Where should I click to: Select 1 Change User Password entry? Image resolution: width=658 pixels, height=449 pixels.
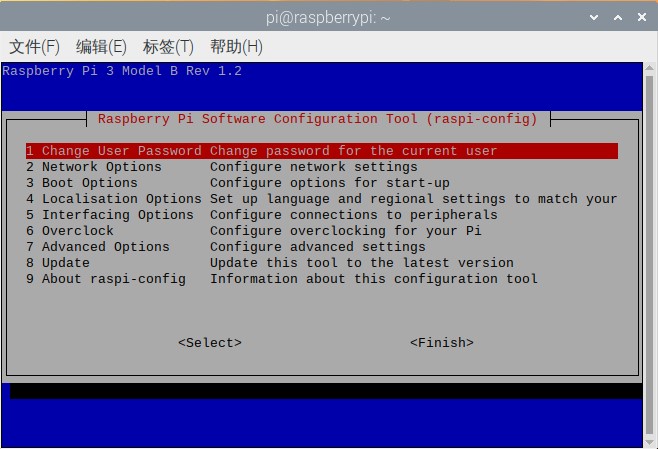tap(322, 151)
